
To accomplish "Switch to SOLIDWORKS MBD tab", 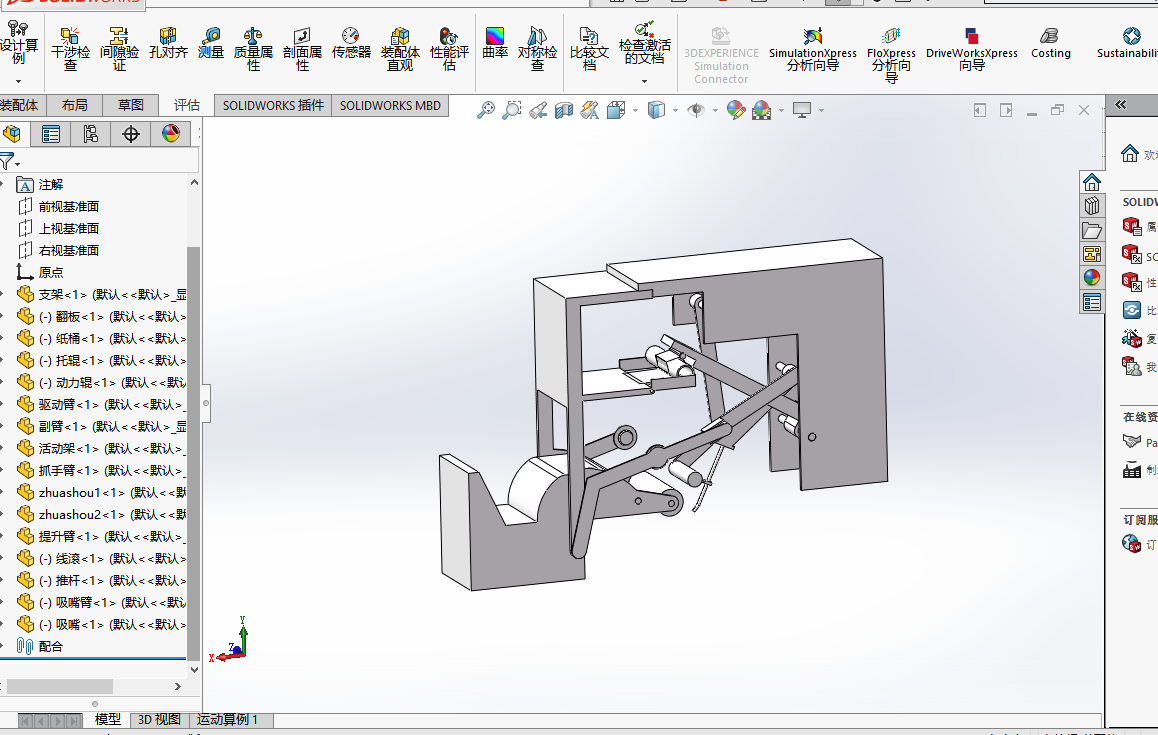I will pyautogui.click(x=390, y=106).
